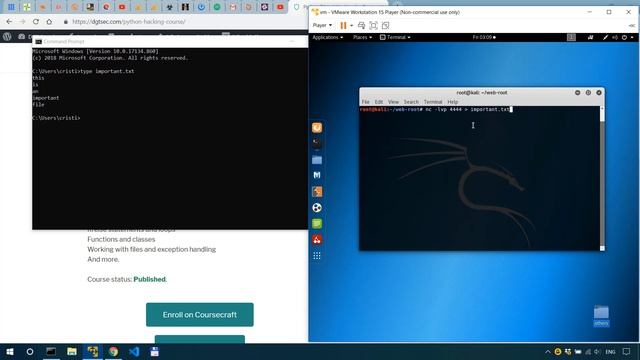
Task: Open Kali system menu arrow
Action: click(632, 37)
